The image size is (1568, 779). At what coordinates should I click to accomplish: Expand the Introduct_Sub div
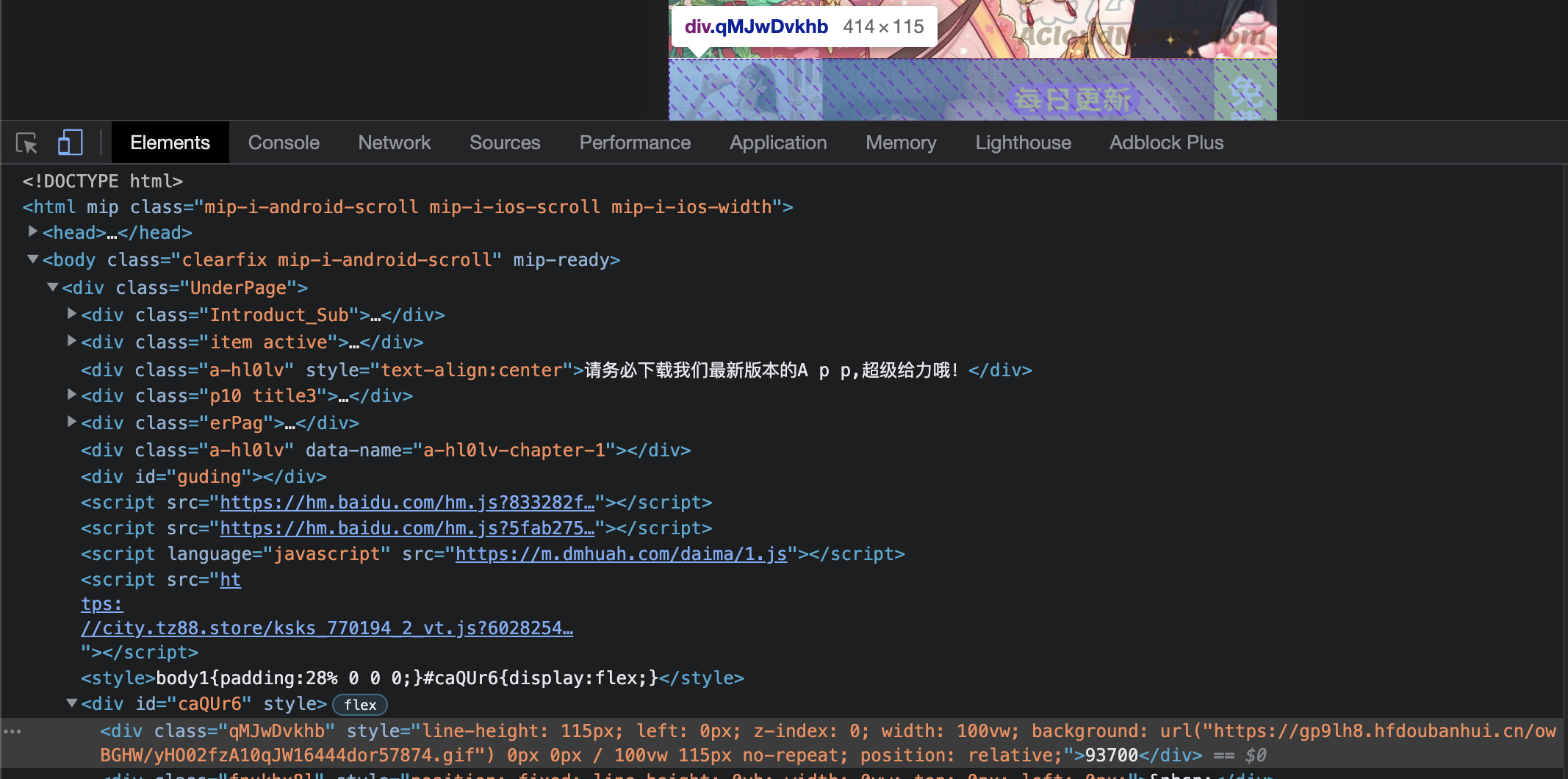(x=71, y=314)
